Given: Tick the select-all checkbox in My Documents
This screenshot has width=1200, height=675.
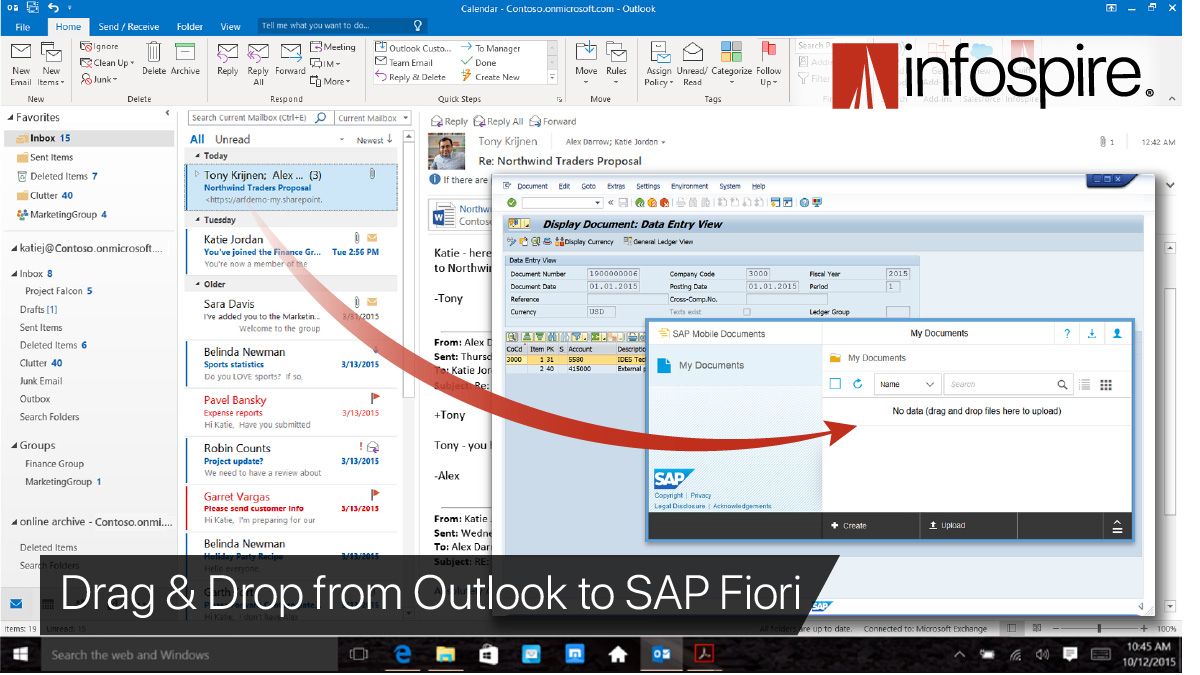Looking at the screenshot, I should pyautogui.click(x=836, y=384).
